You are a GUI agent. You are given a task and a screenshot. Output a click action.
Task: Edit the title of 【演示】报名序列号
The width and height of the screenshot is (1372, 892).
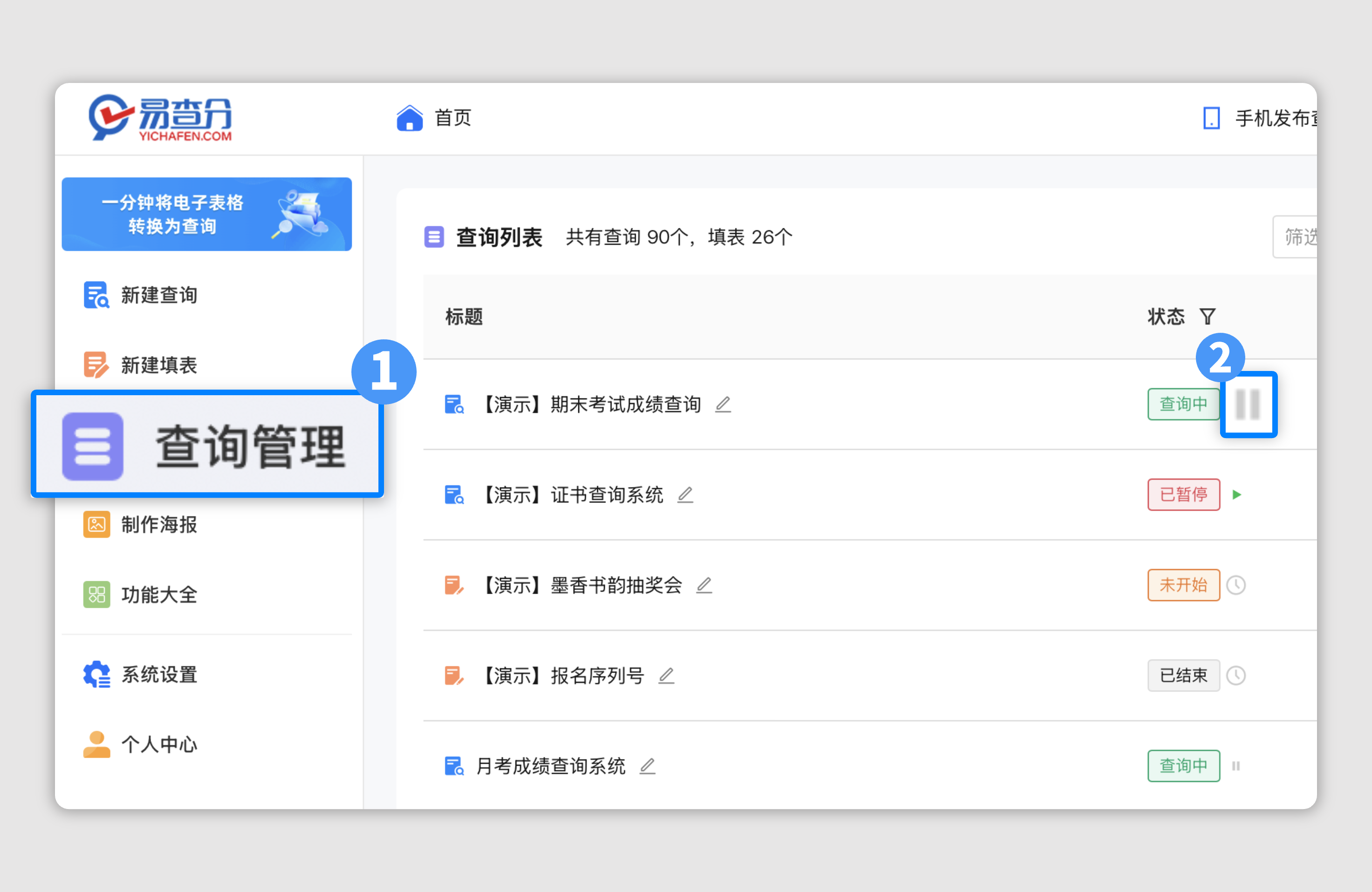coord(666,675)
